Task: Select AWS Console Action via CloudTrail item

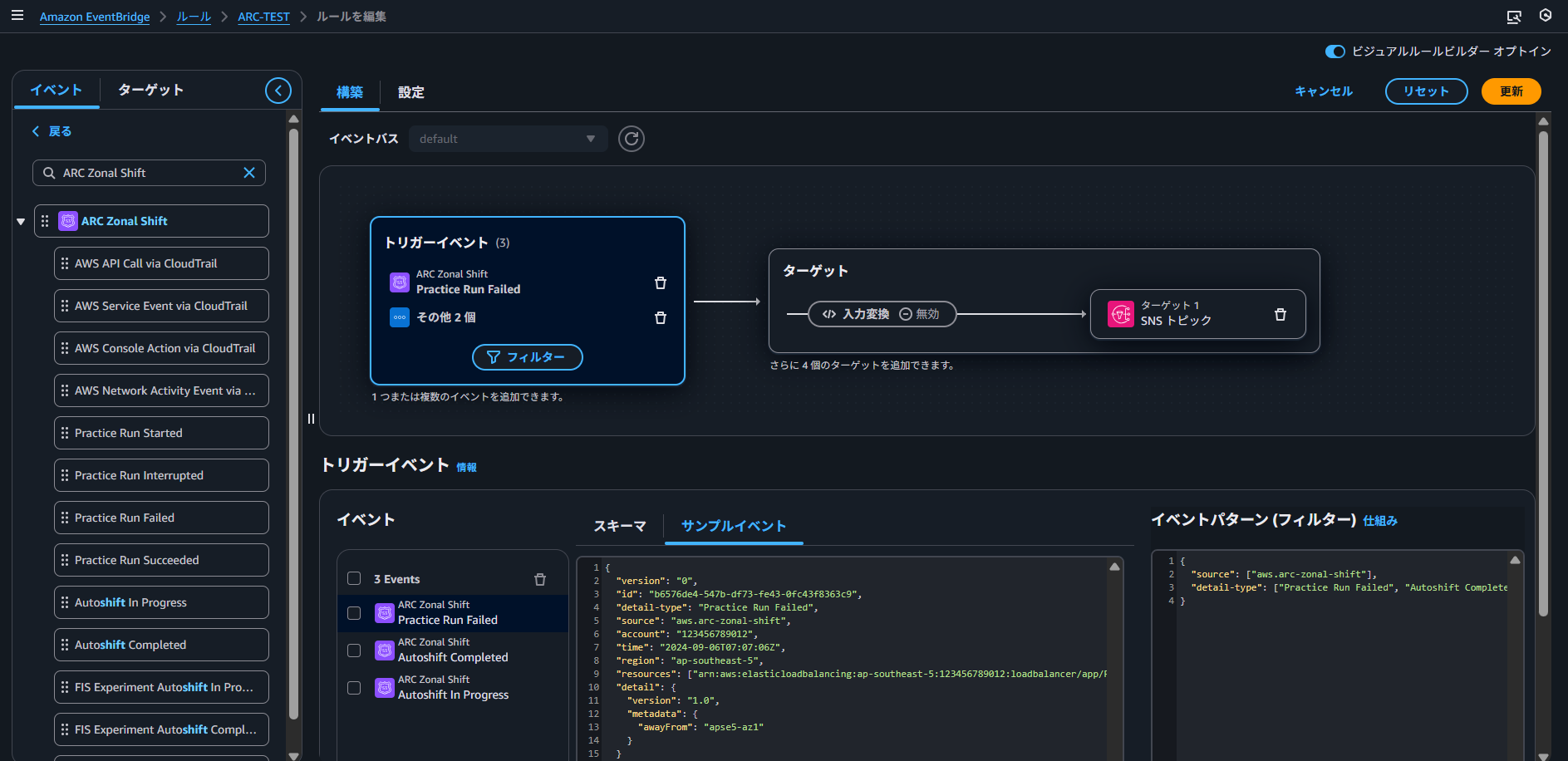Action: (x=161, y=348)
